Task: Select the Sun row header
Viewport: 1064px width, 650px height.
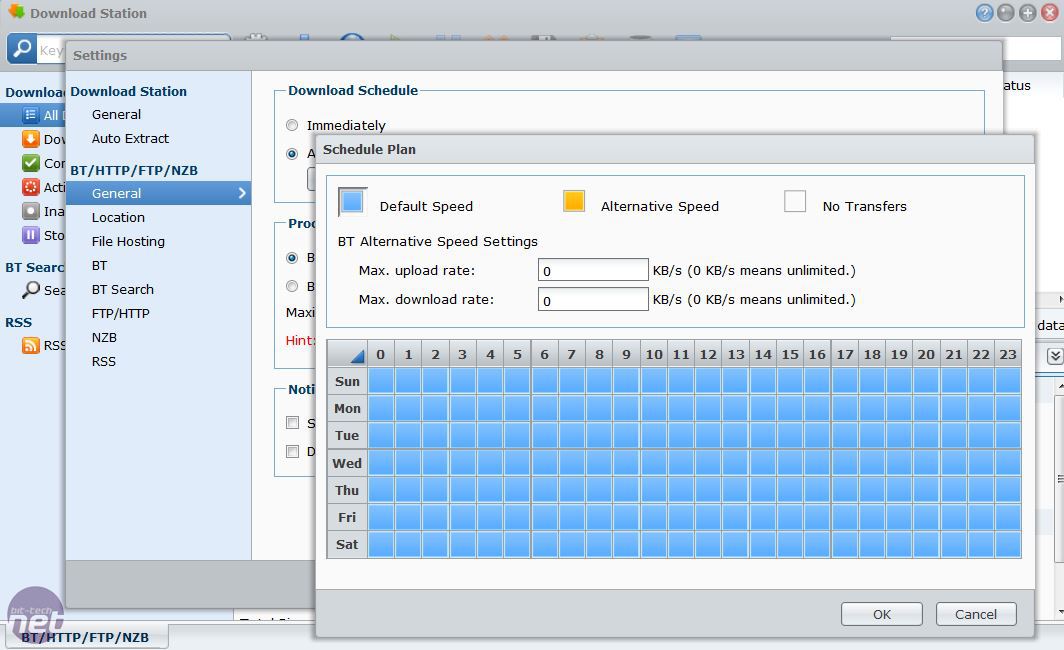Action: pyautogui.click(x=347, y=381)
